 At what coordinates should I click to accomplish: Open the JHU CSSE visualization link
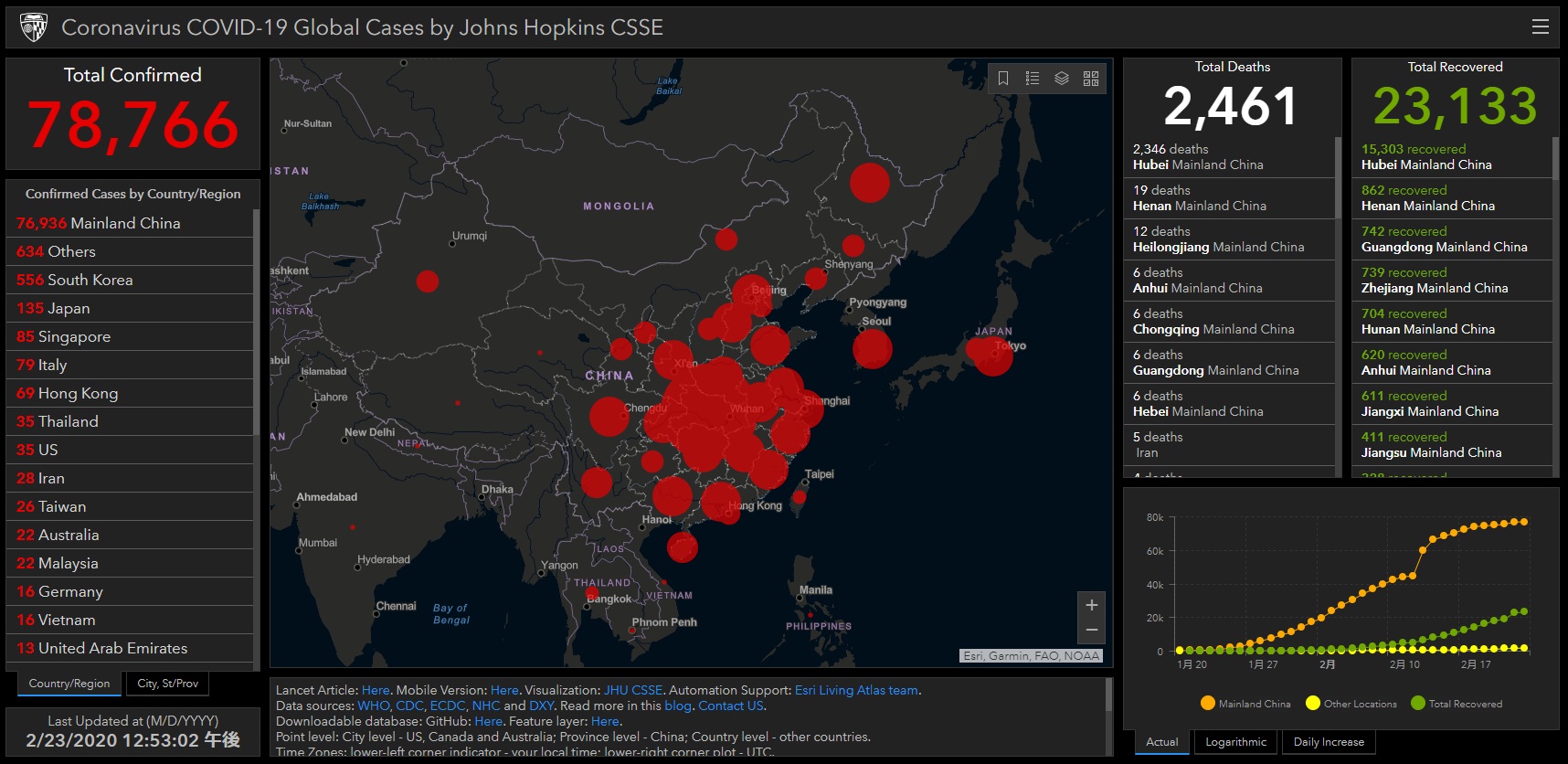pos(633,690)
